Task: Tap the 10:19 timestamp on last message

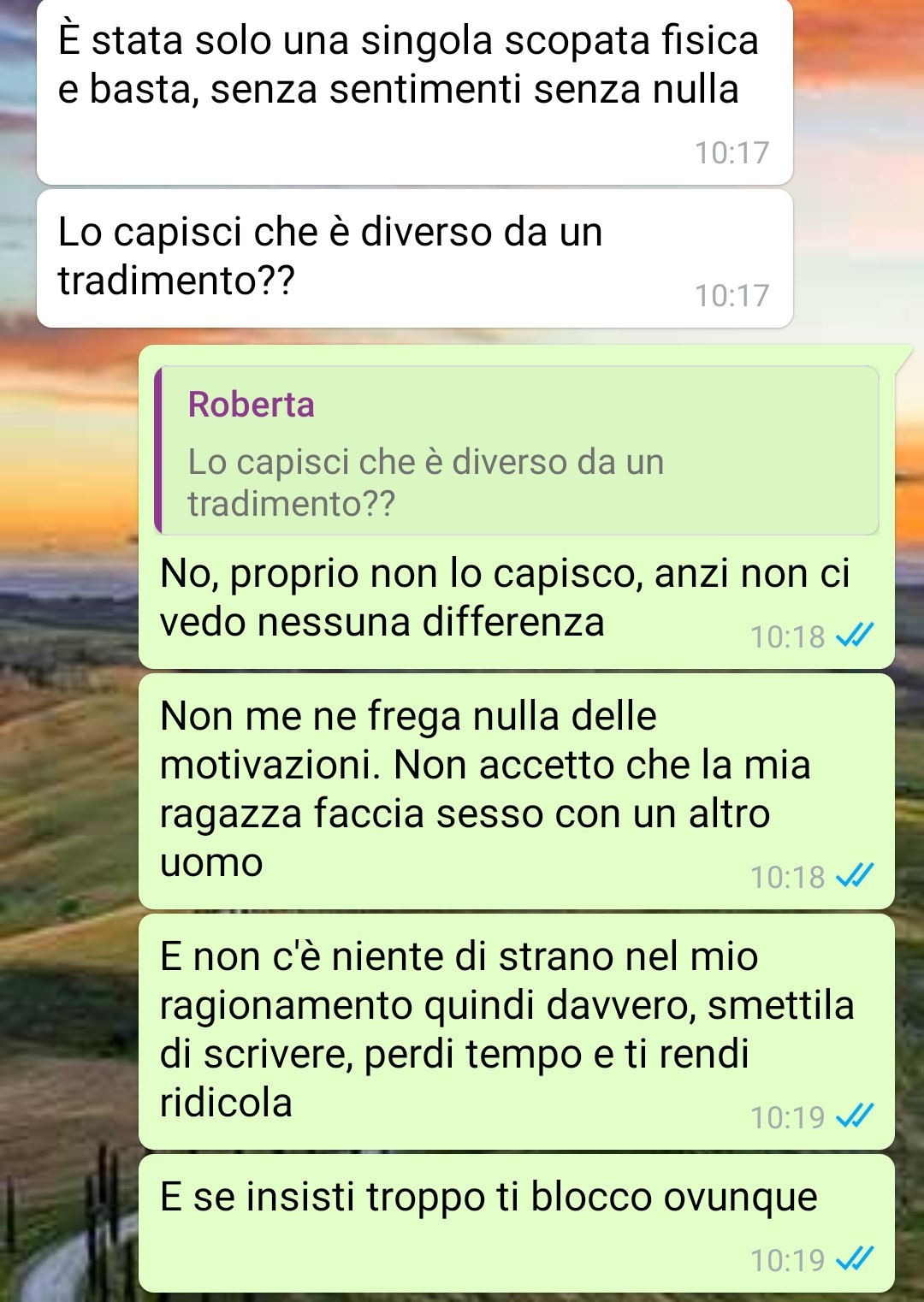Action: click(787, 1260)
